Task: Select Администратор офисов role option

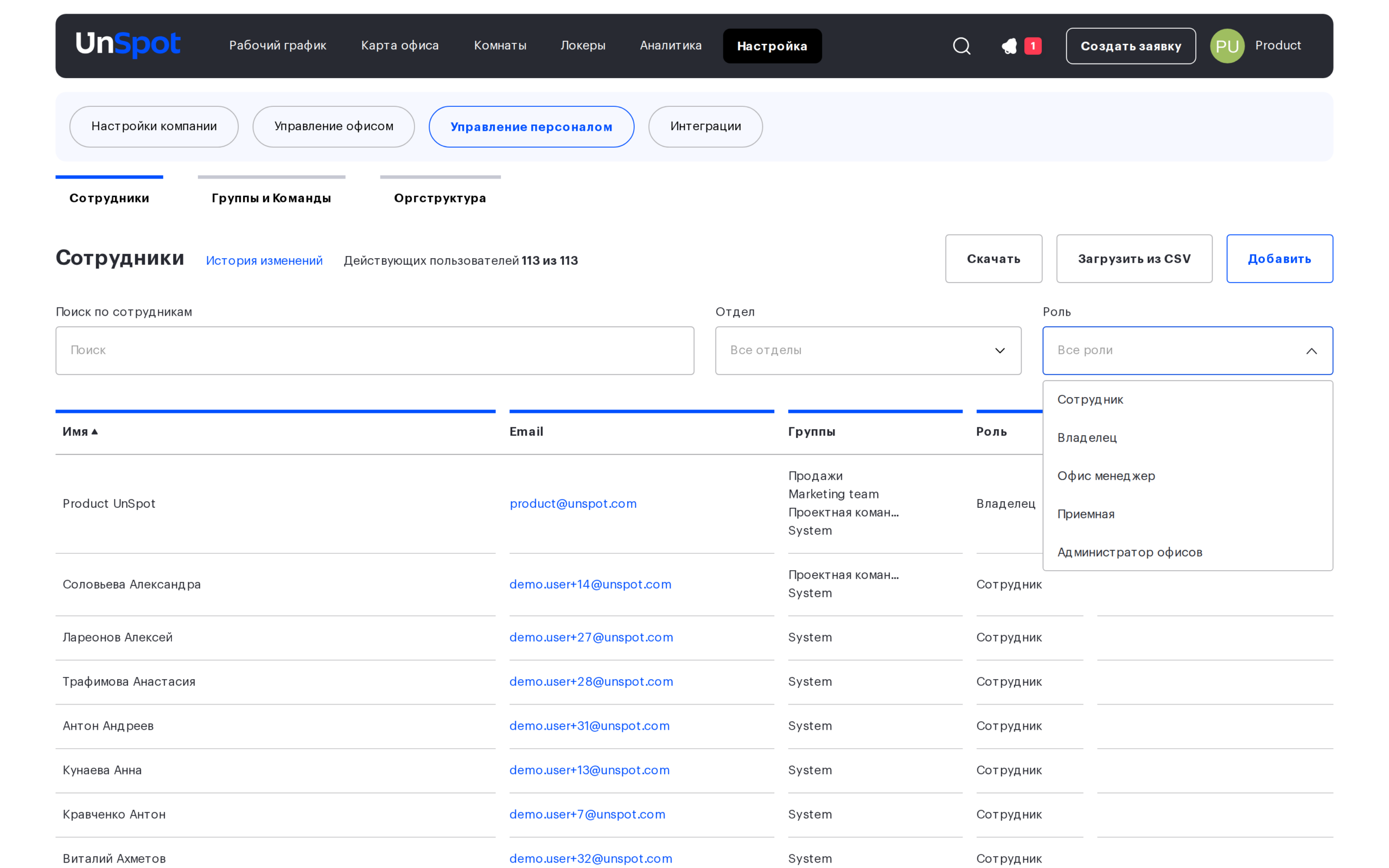Action: 1187,552
